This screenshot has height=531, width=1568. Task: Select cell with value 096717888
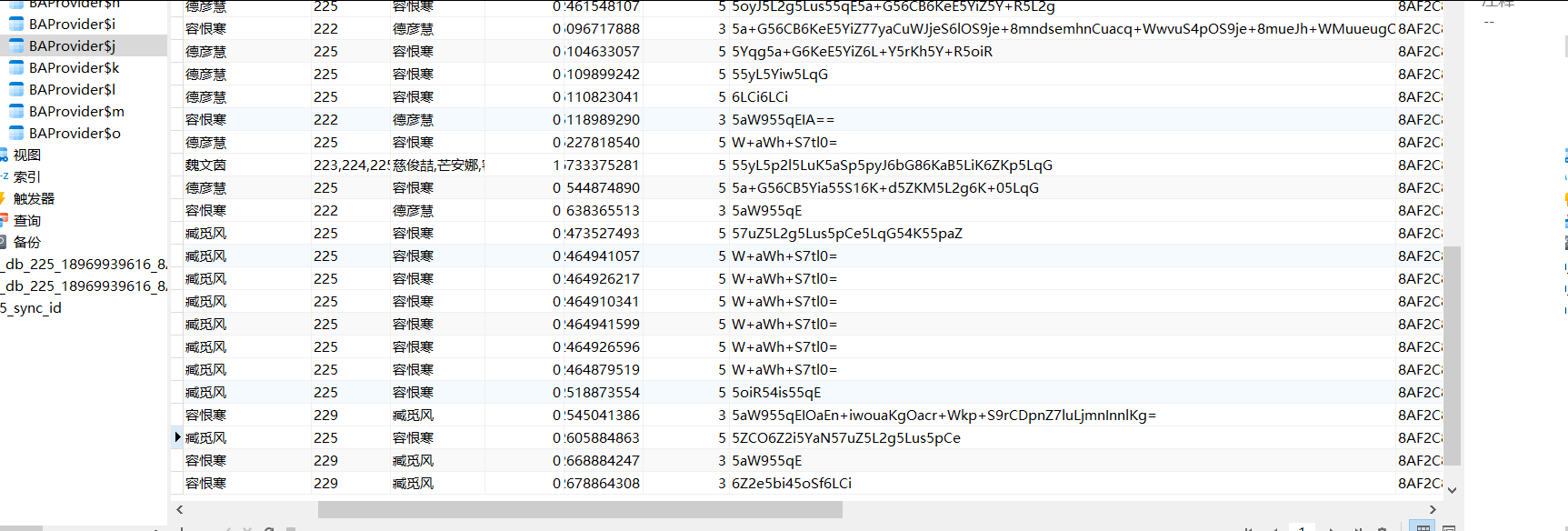click(603, 29)
